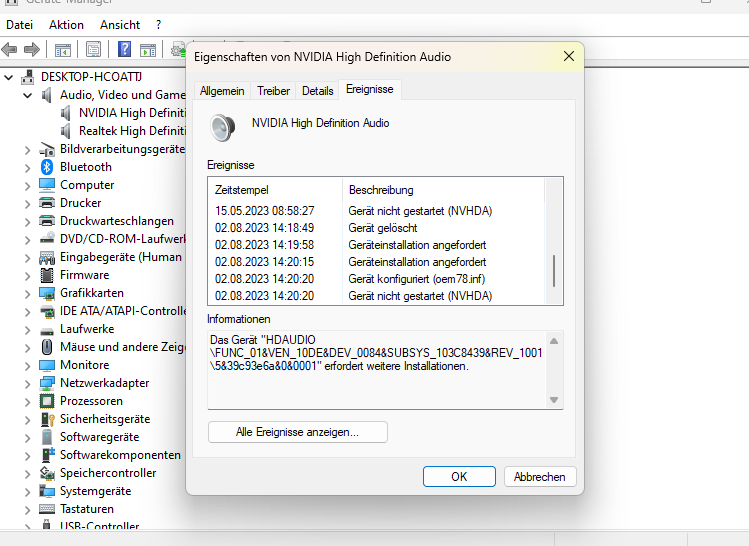Image resolution: width=749 pixels, height=546 pixels.
Task: Click the Laufwerke drive icon
Action: pyautogui.click(x=47, y=331)
